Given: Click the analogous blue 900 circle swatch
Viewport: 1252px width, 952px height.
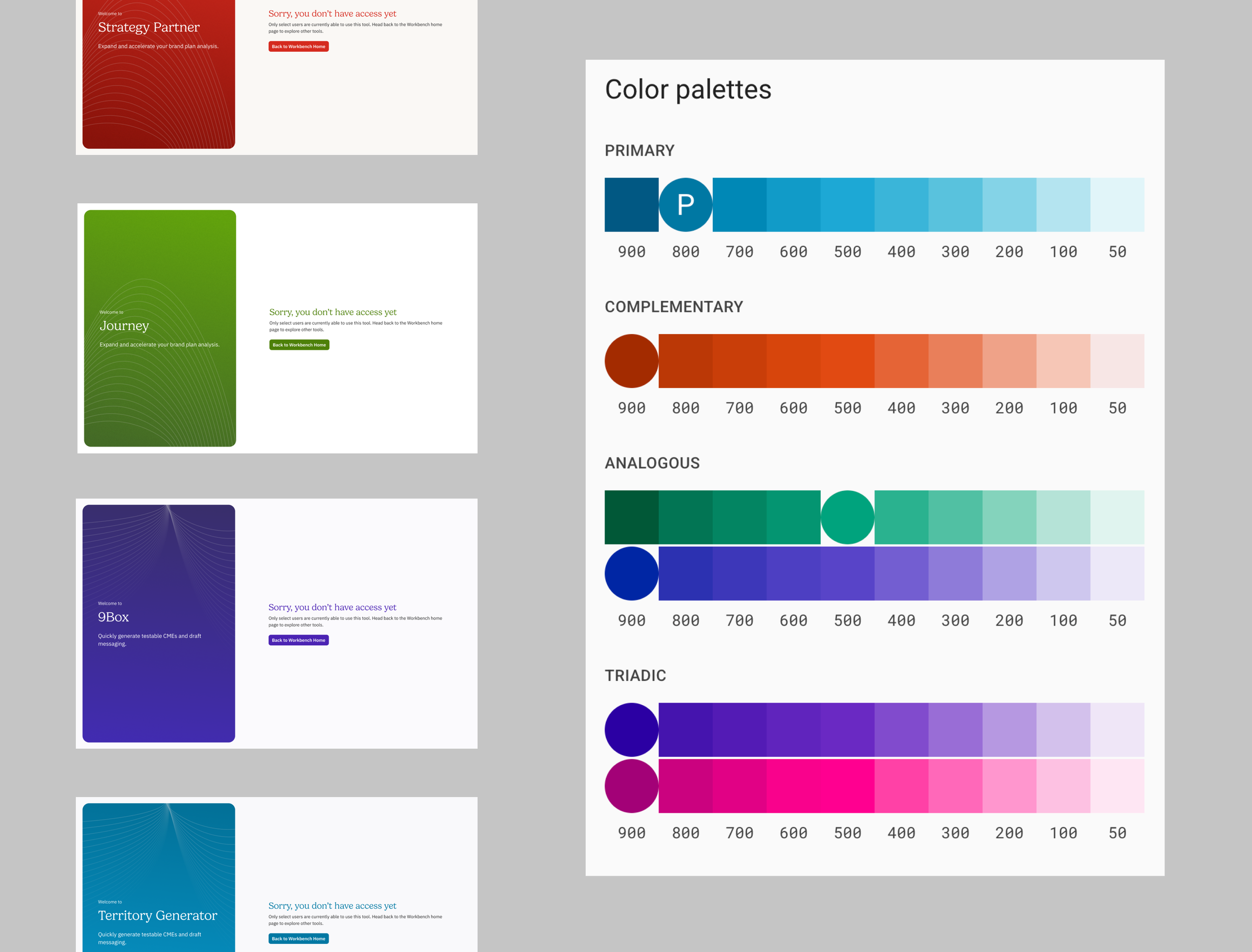Looking at the screenshot, I should 631,573.
